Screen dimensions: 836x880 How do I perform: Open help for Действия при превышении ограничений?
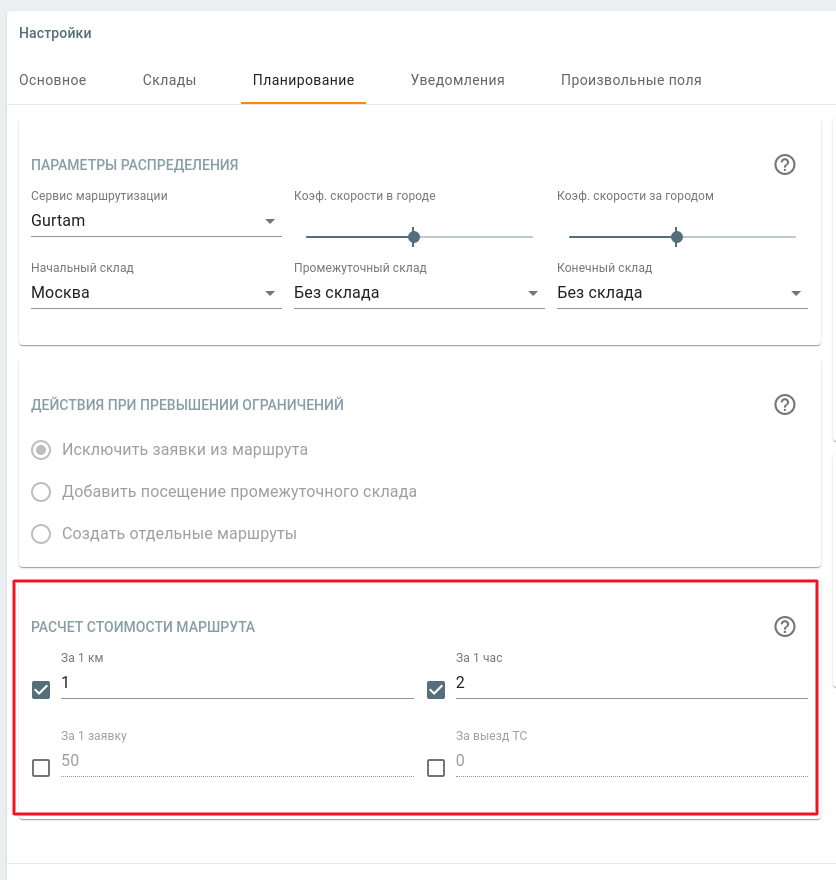[x=785, y=405]
